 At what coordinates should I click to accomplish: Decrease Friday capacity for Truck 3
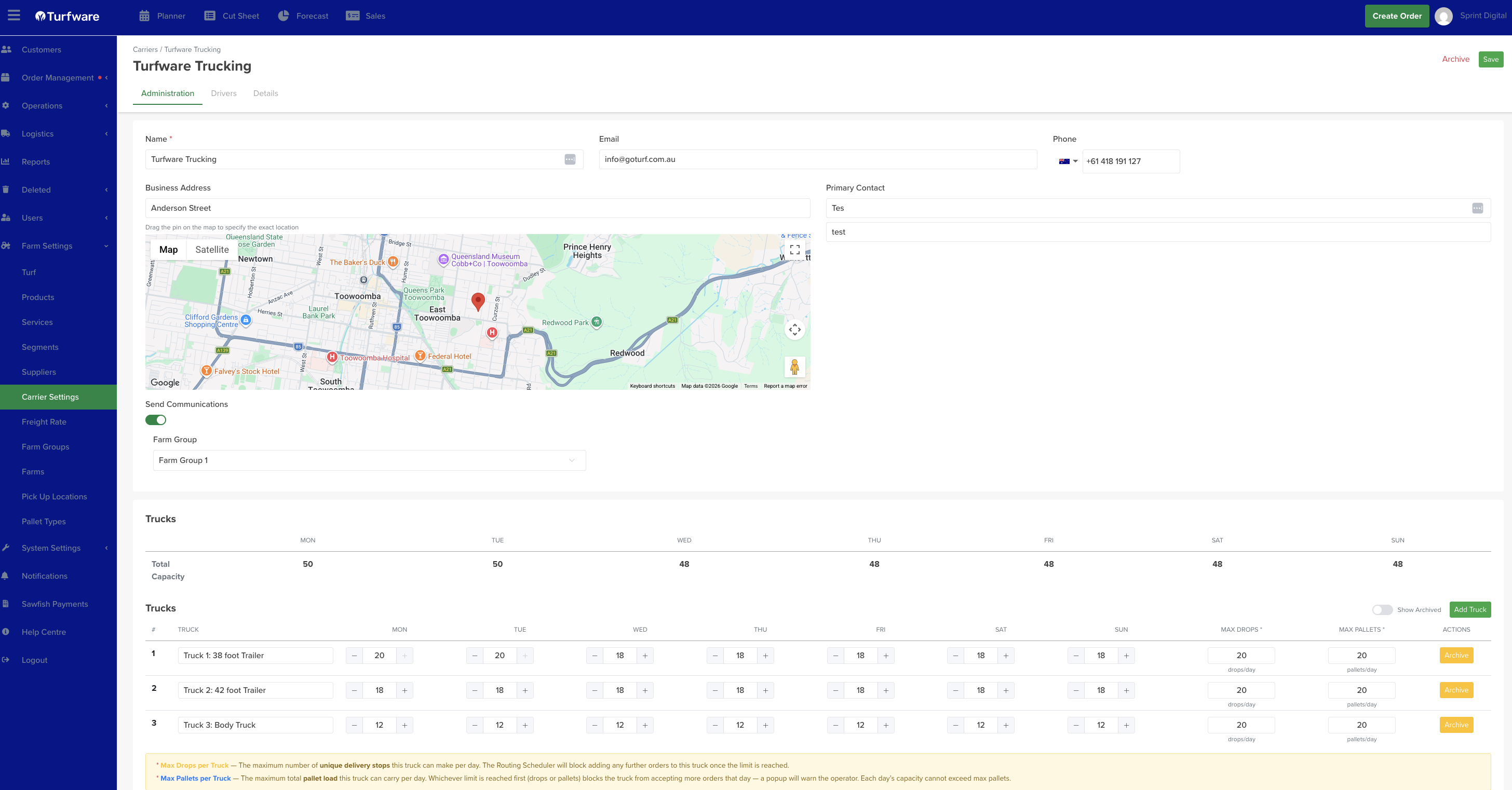pyautogui.click(x=835, y=726)
